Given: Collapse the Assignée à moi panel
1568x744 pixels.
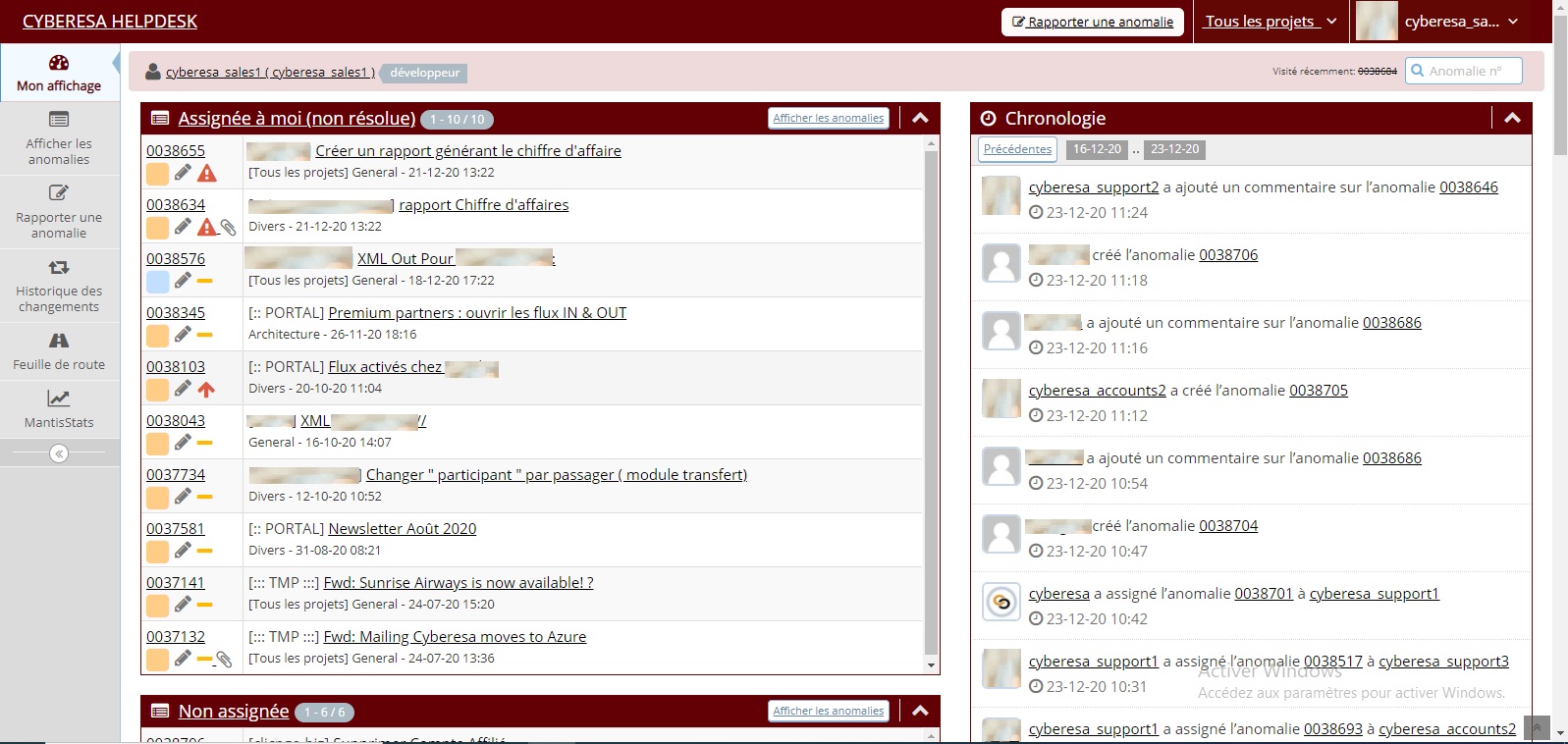Looking at the screenshot, I should 920,118.
